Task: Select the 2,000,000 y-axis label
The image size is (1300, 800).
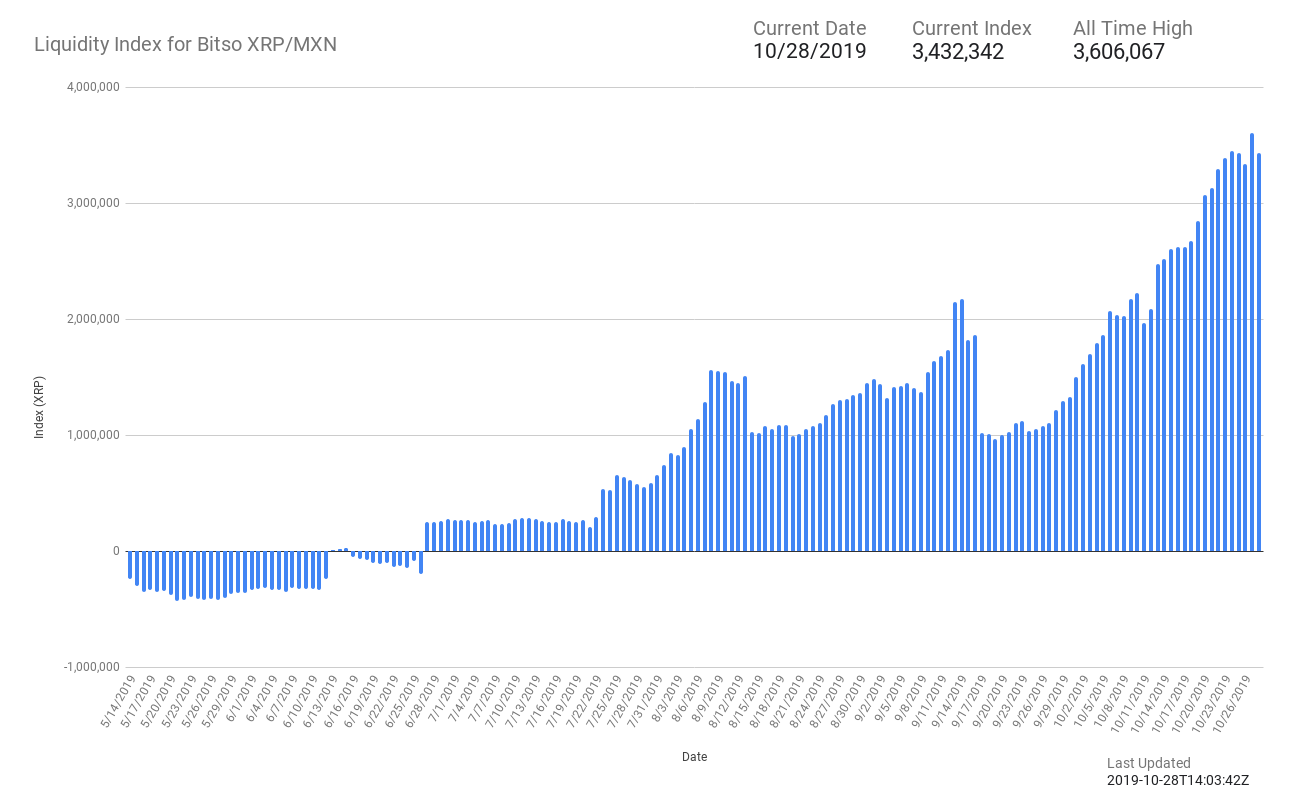Action: point(92,319)
